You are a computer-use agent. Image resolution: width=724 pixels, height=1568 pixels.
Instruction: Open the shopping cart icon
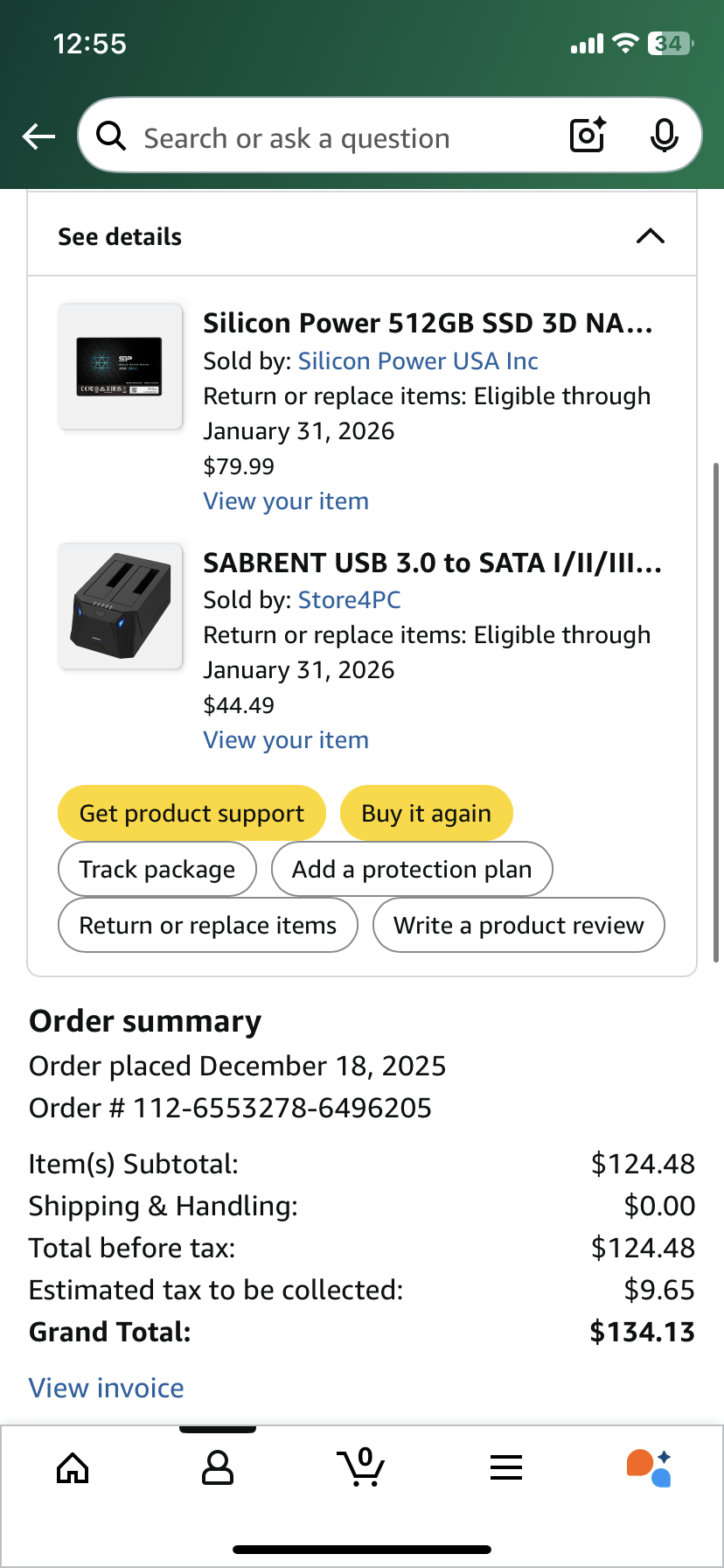click(360, 1467)
